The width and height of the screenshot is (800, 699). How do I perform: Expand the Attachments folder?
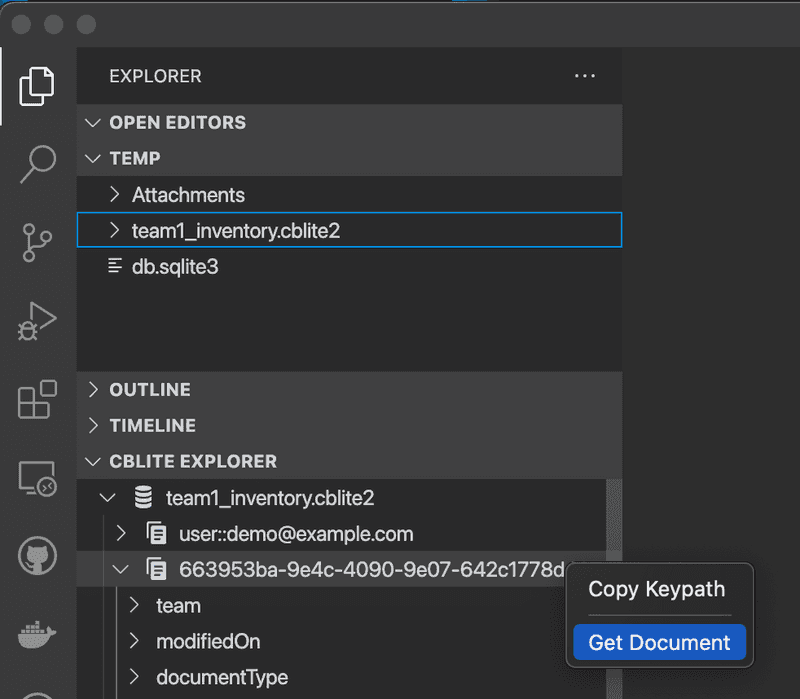(115, 194)
